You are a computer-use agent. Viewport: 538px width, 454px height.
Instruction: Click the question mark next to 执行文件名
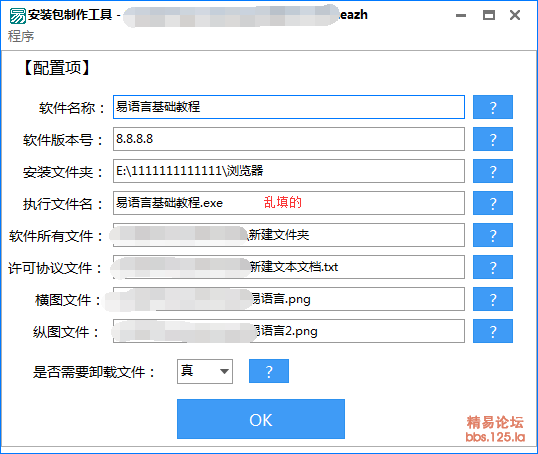493,203
